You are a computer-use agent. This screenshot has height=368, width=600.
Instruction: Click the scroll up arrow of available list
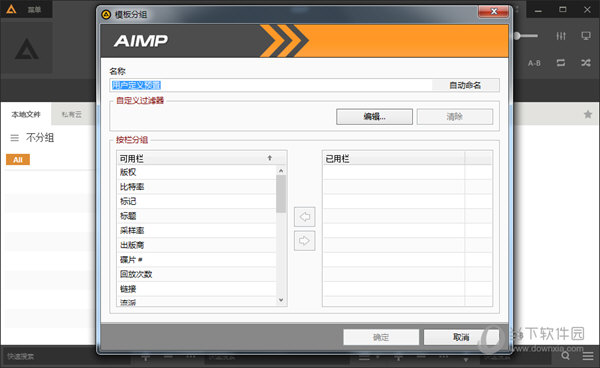[281, 171]
